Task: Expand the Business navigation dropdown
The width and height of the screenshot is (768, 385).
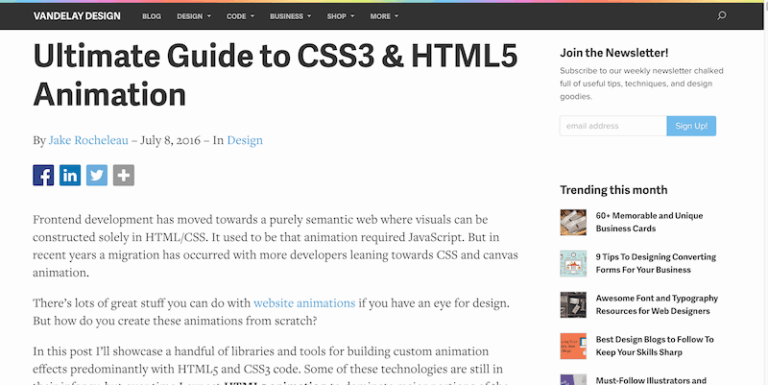Action: click(290, 16)
